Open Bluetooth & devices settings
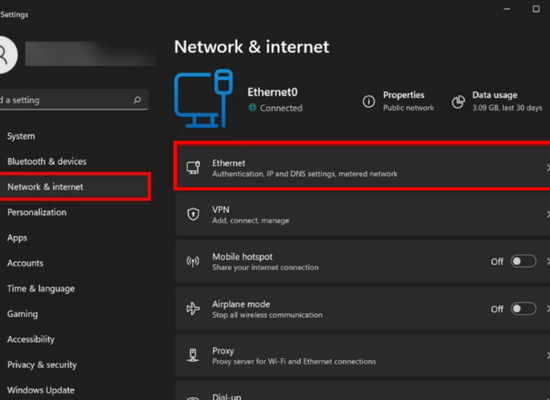The height and width of the screenshot is (400, 550). [x=47, y=161]
